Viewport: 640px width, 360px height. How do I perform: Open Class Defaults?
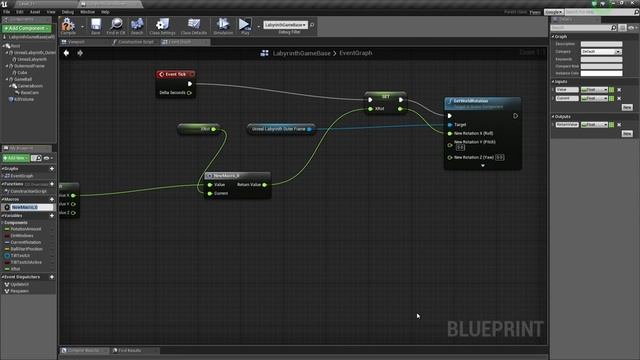194,25
